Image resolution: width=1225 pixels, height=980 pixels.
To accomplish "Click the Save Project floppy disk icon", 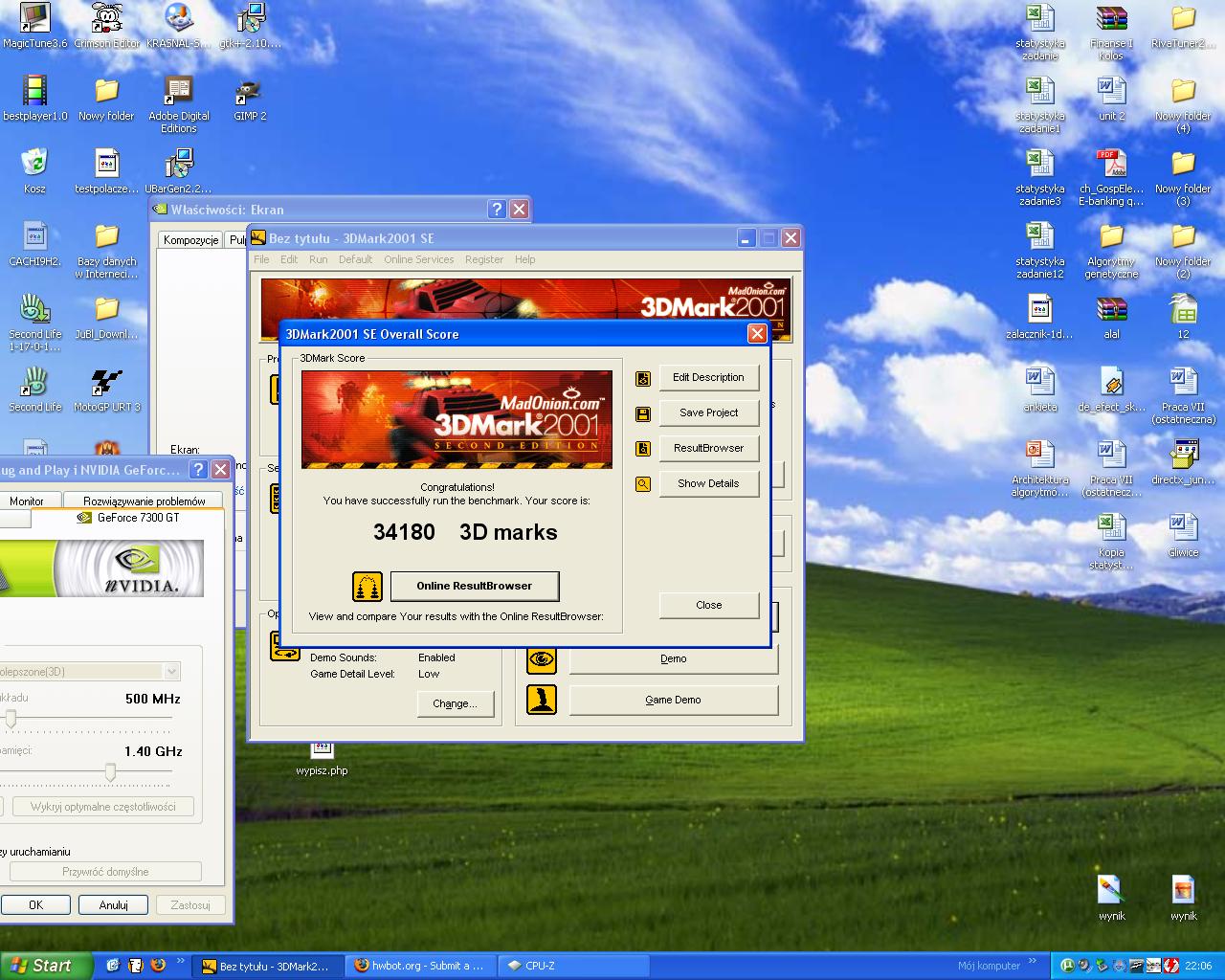I will click(643, 413).
